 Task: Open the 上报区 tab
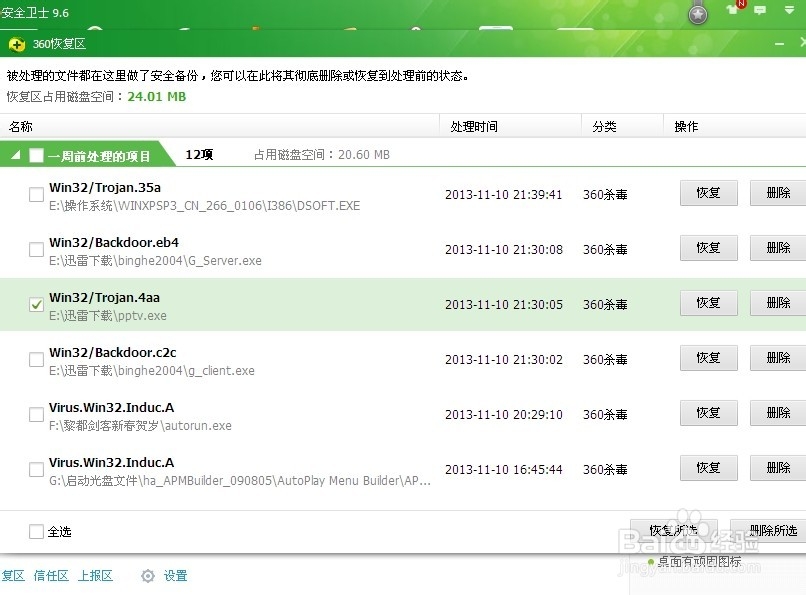[x=95, y=576]
